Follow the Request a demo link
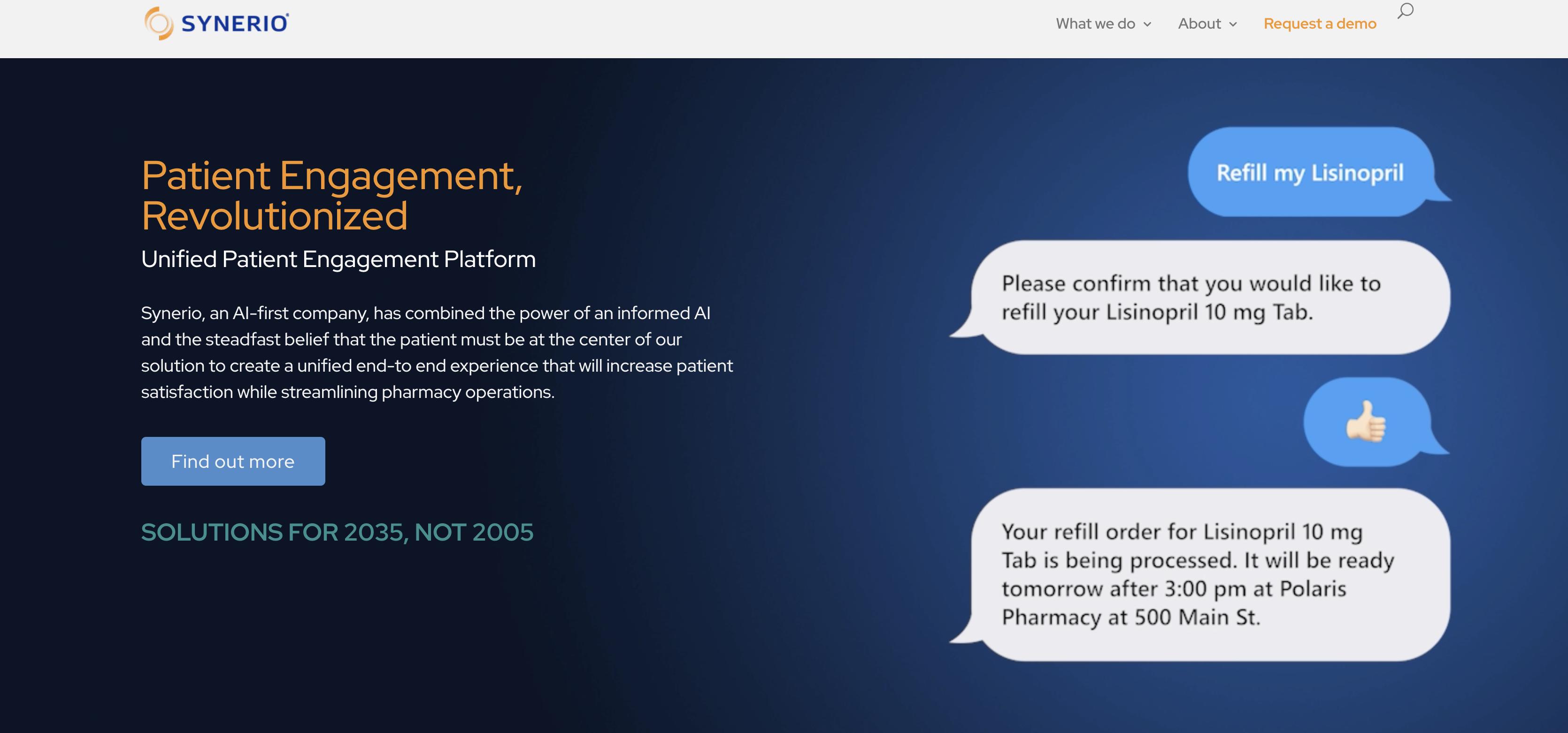The width and height of the screenshot is (1568, 733). tap(1320, 24)
